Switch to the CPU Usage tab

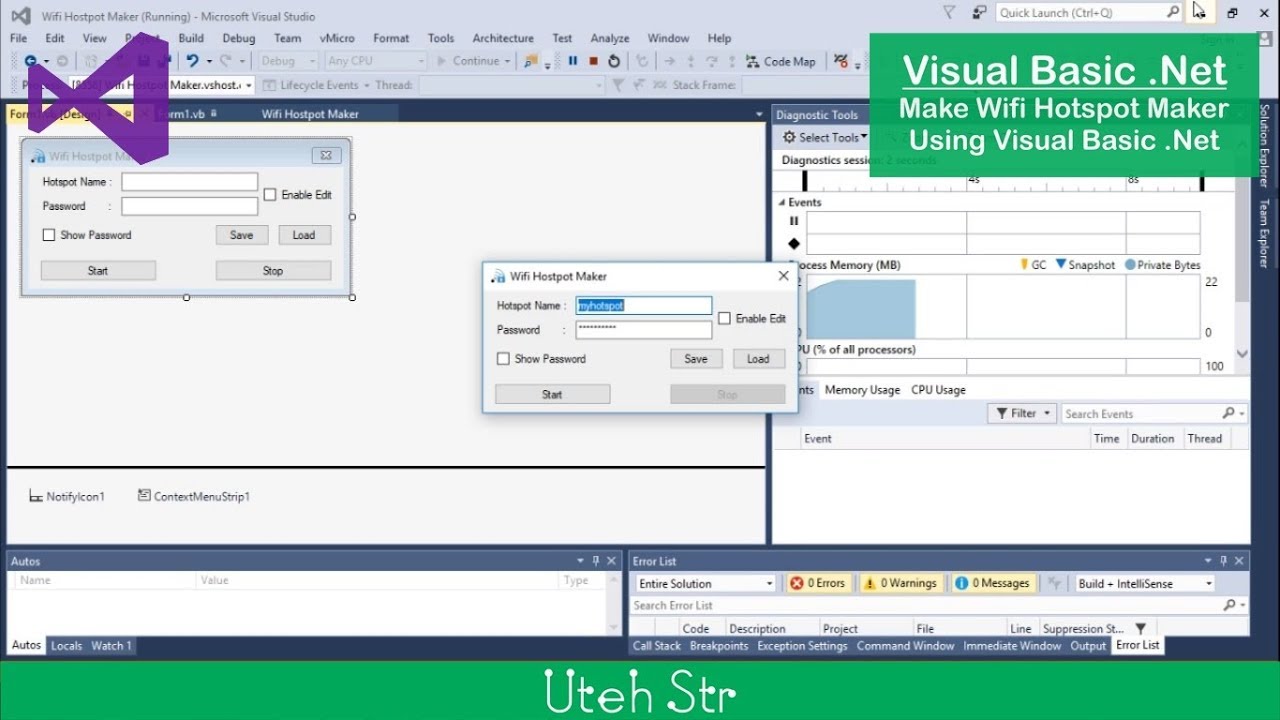tap(938, 390)
